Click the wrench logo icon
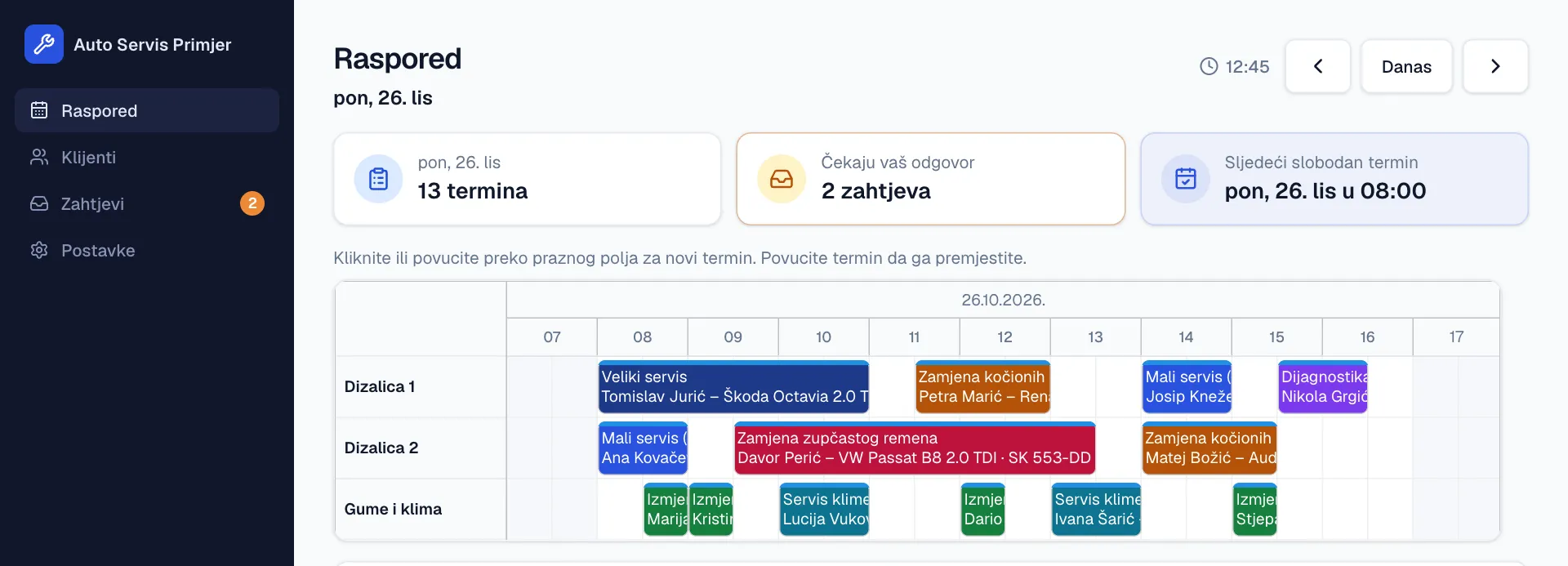 pyautogui.click(x=44, y=44)
